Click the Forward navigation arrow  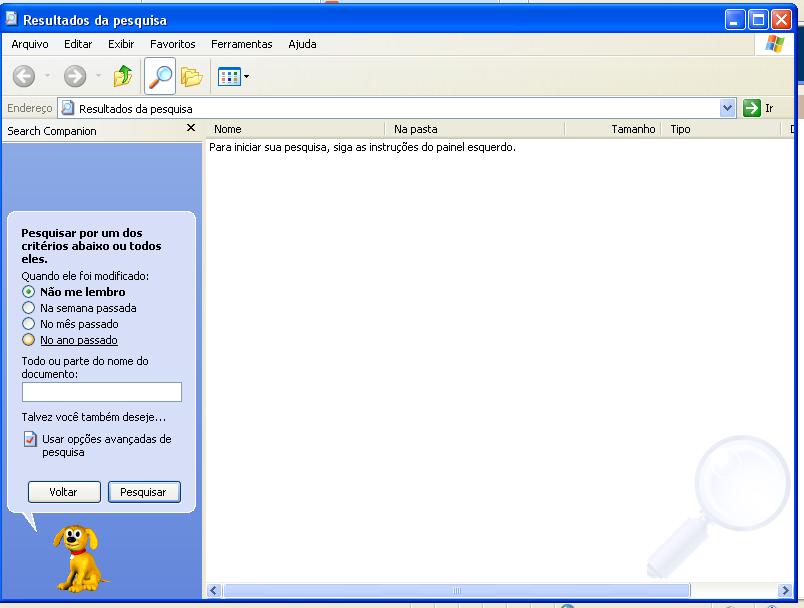tap(75, 76)
